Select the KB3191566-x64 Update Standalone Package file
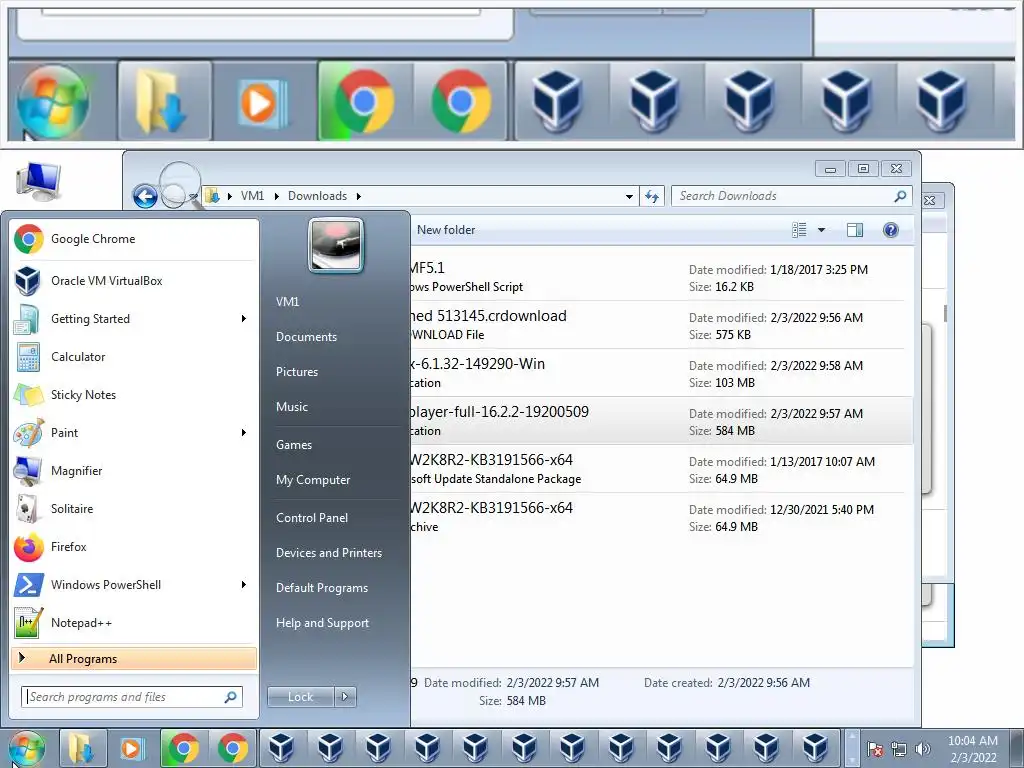 662,469
